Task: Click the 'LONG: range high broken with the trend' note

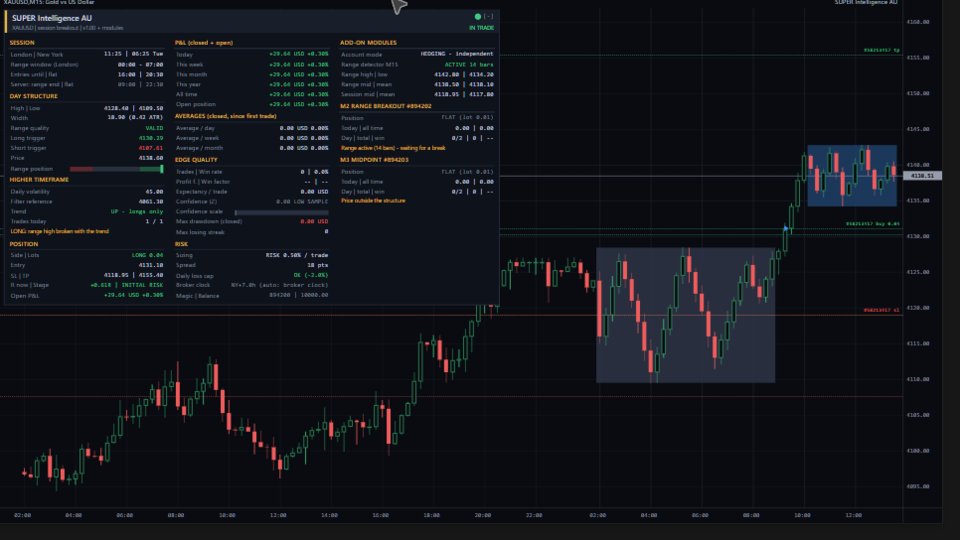Action: 59,231
